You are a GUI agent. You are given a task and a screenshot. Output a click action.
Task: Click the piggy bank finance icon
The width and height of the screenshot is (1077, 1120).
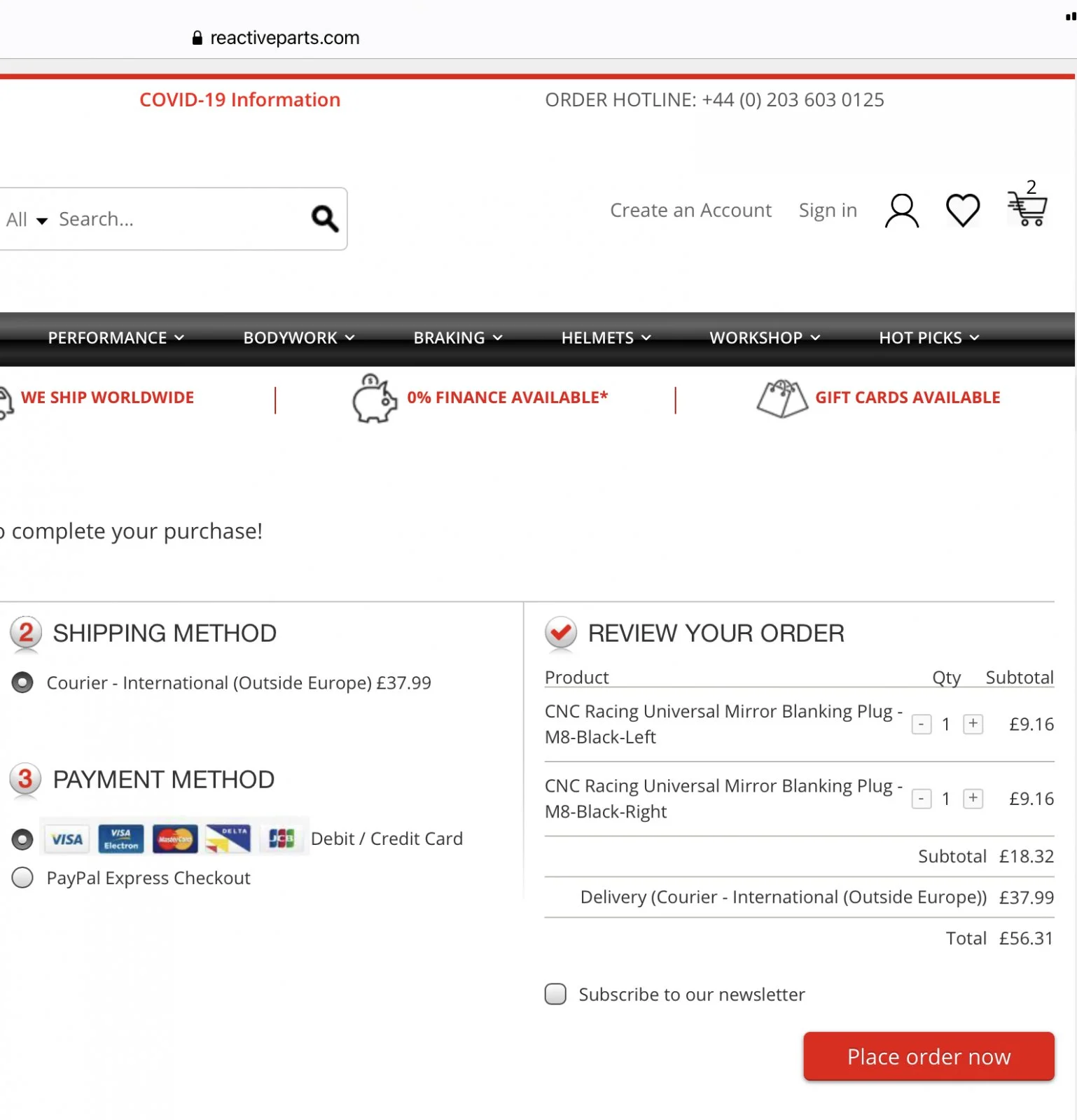point(374,398)
